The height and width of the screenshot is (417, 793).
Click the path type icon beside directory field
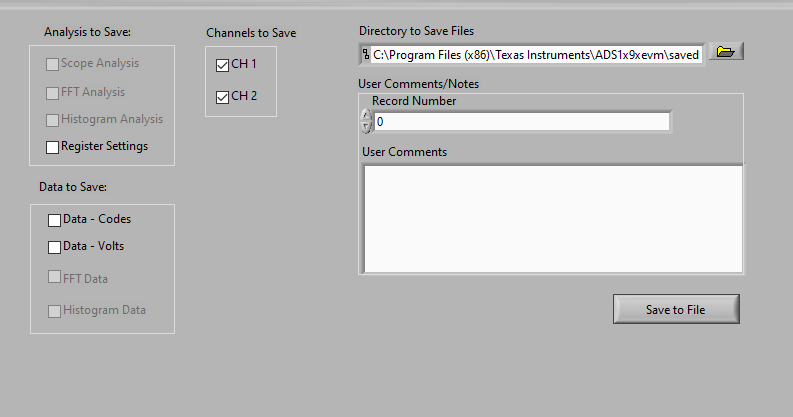(x=366, y=55)
